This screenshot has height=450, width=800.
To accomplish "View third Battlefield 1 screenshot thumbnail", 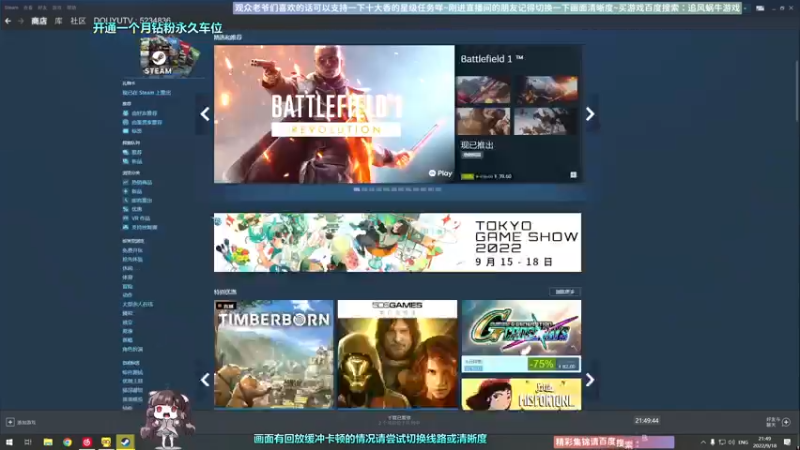I will (x=483, y=121).
